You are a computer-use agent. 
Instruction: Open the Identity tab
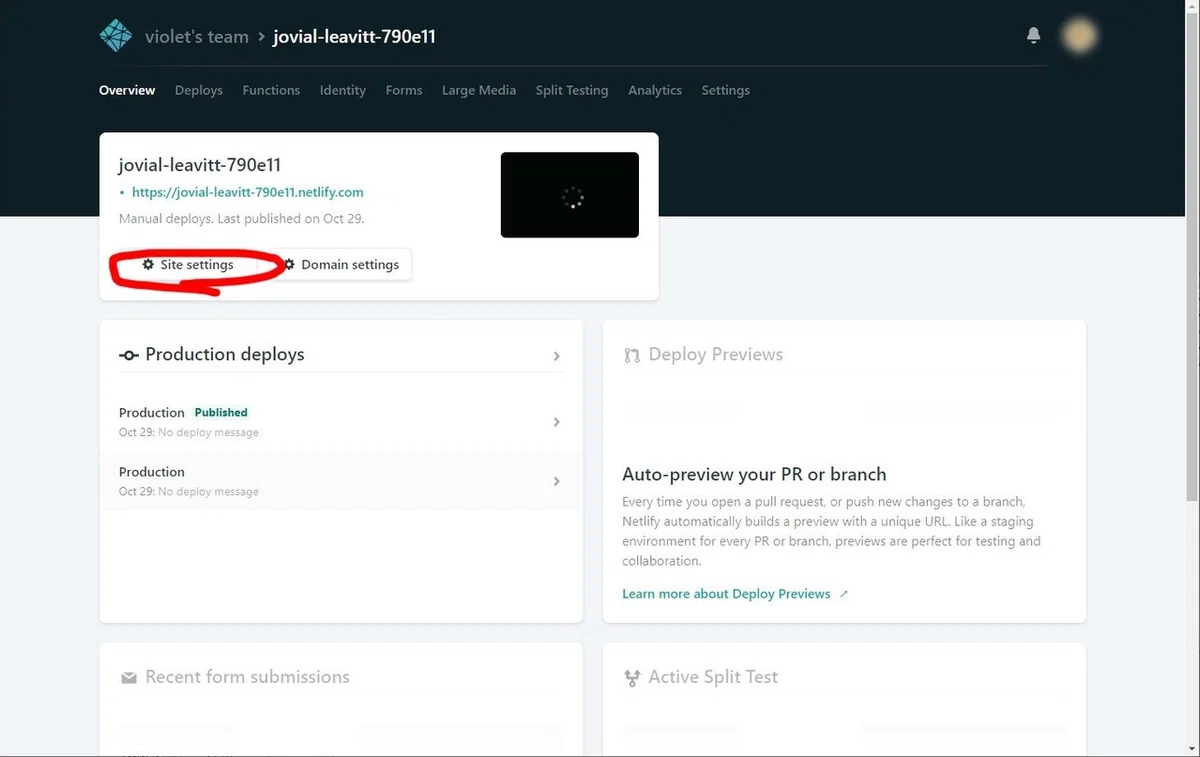coord(343,90)
